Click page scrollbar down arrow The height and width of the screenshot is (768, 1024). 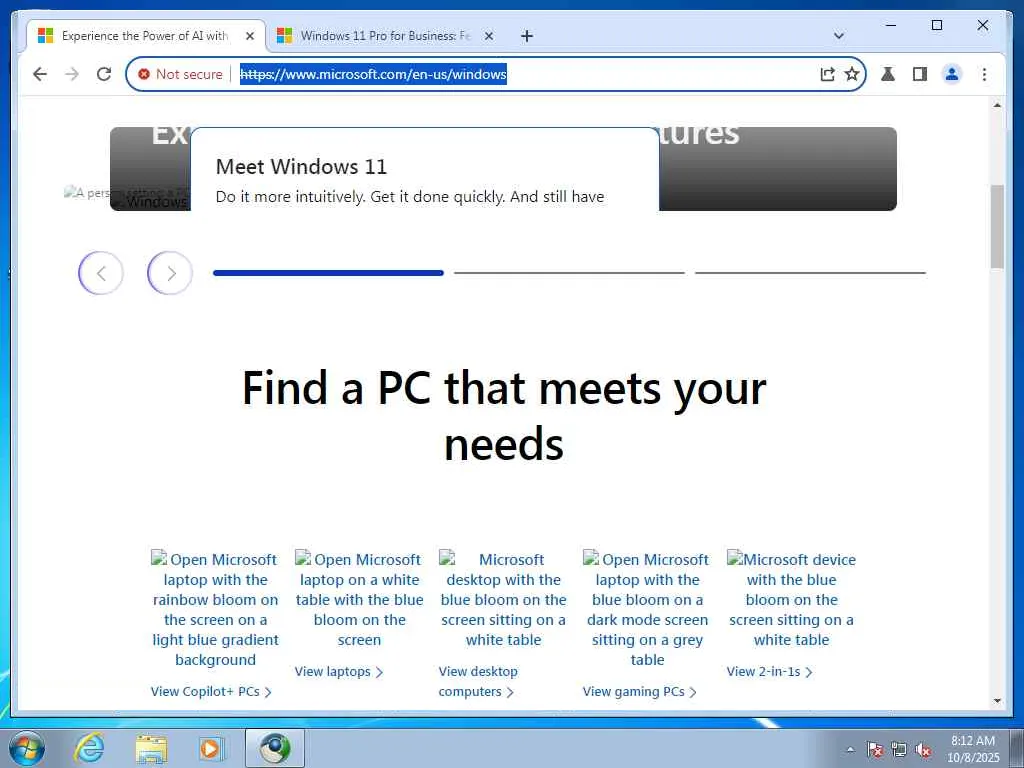(997, 701)
